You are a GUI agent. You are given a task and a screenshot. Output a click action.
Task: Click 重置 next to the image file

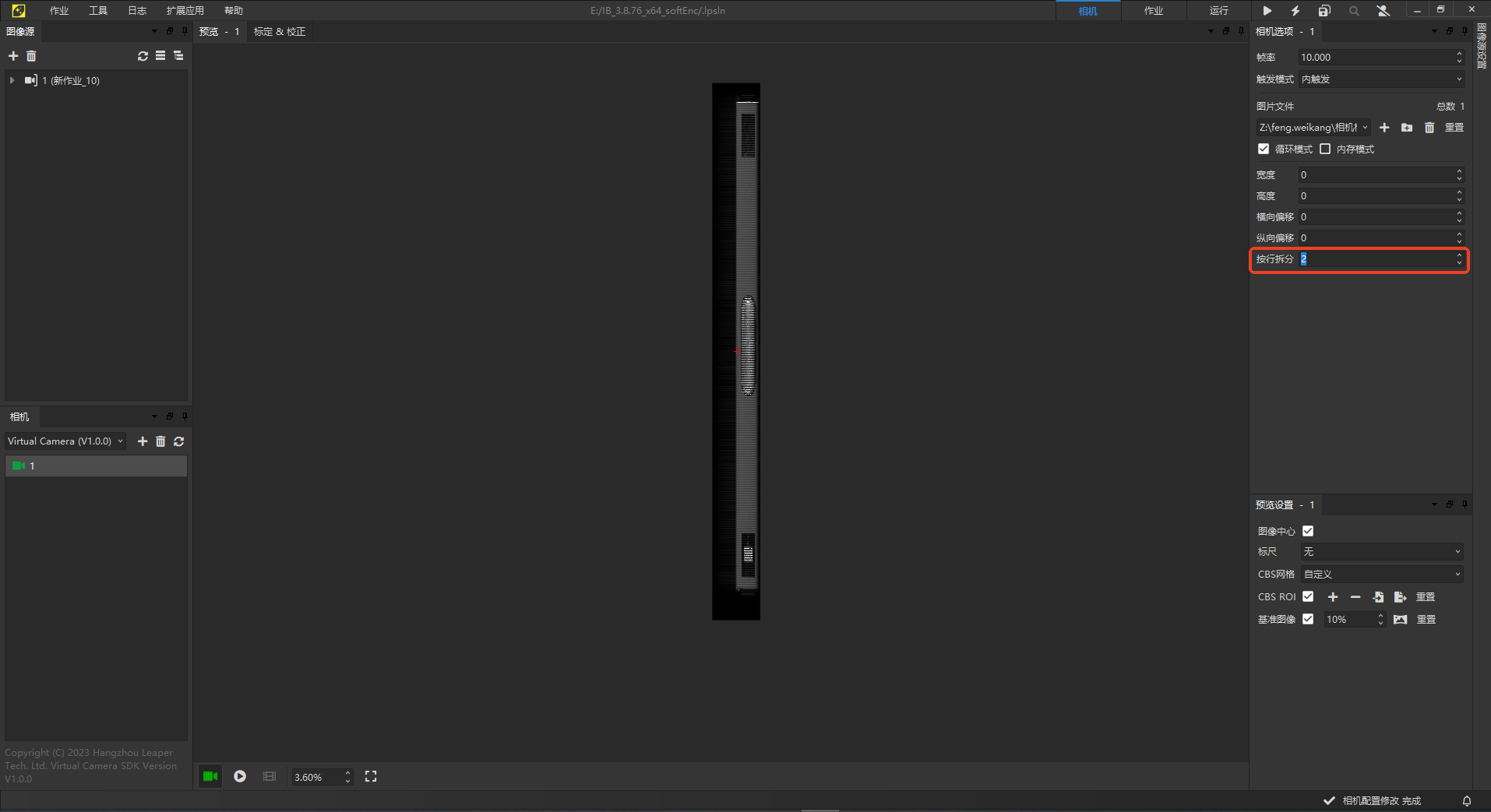click(x=1454, y=128)
